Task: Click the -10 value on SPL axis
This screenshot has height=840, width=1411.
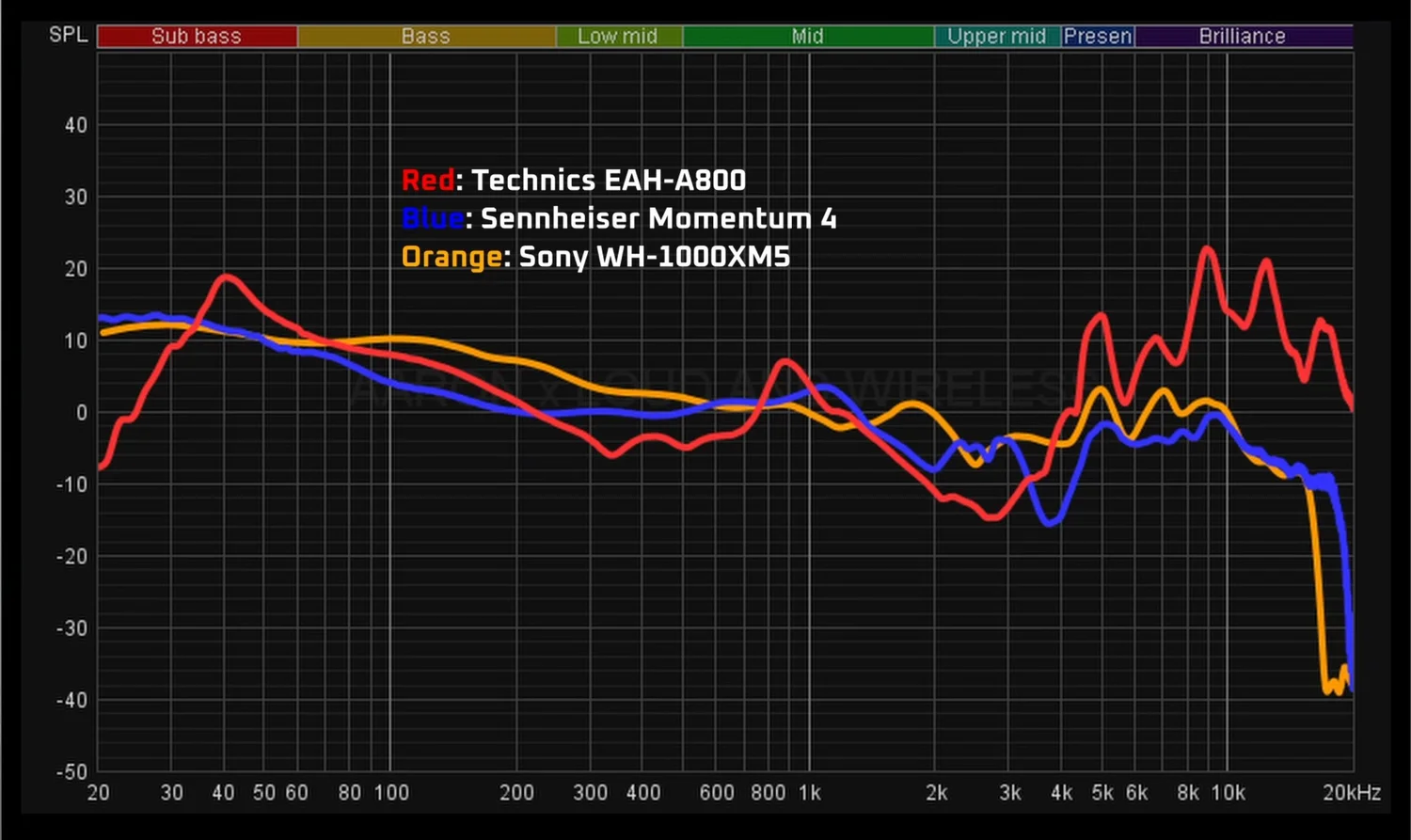Action: pyautogui.click(x=72, y=484)
